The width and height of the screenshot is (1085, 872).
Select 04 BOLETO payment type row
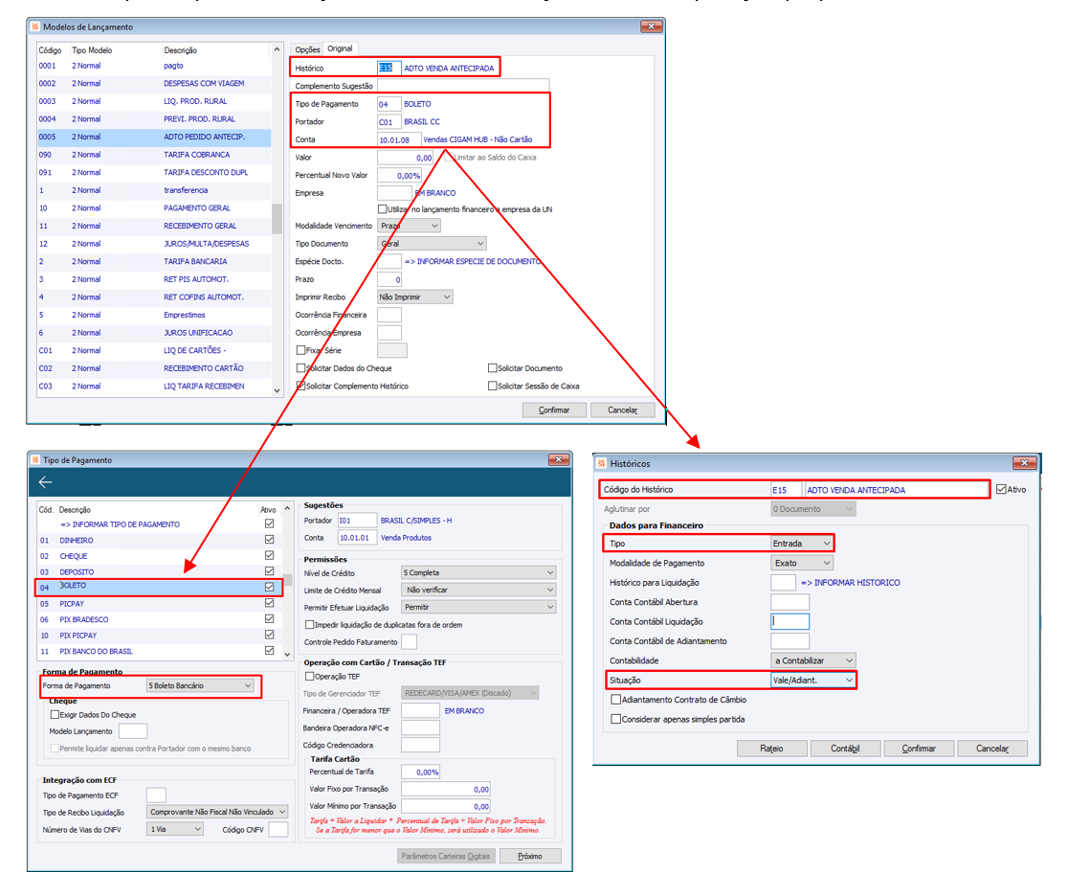coord(158,587)
